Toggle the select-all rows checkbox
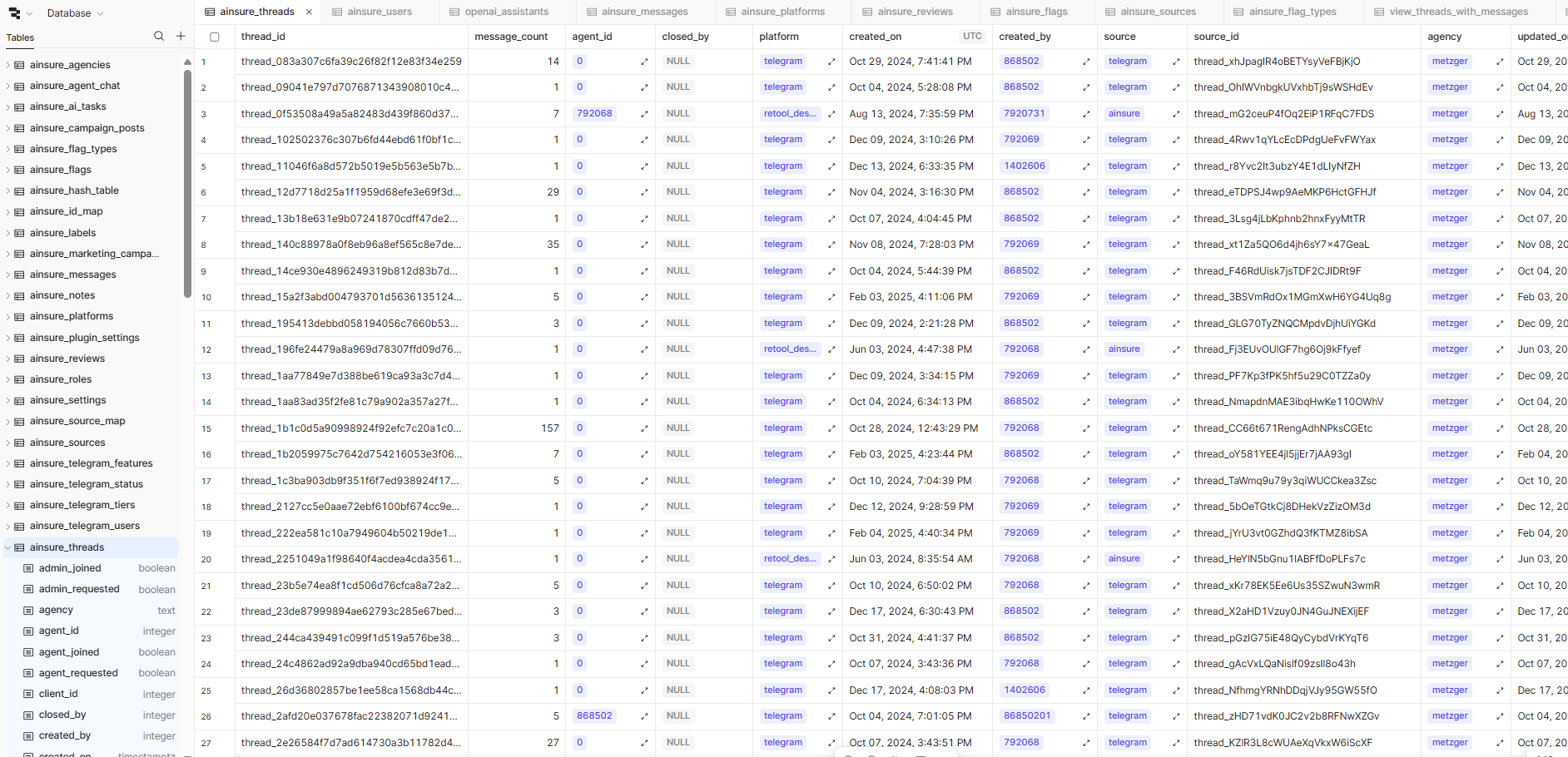The image size is (1568, 757). pyautogui.click(x=215, y=37)
